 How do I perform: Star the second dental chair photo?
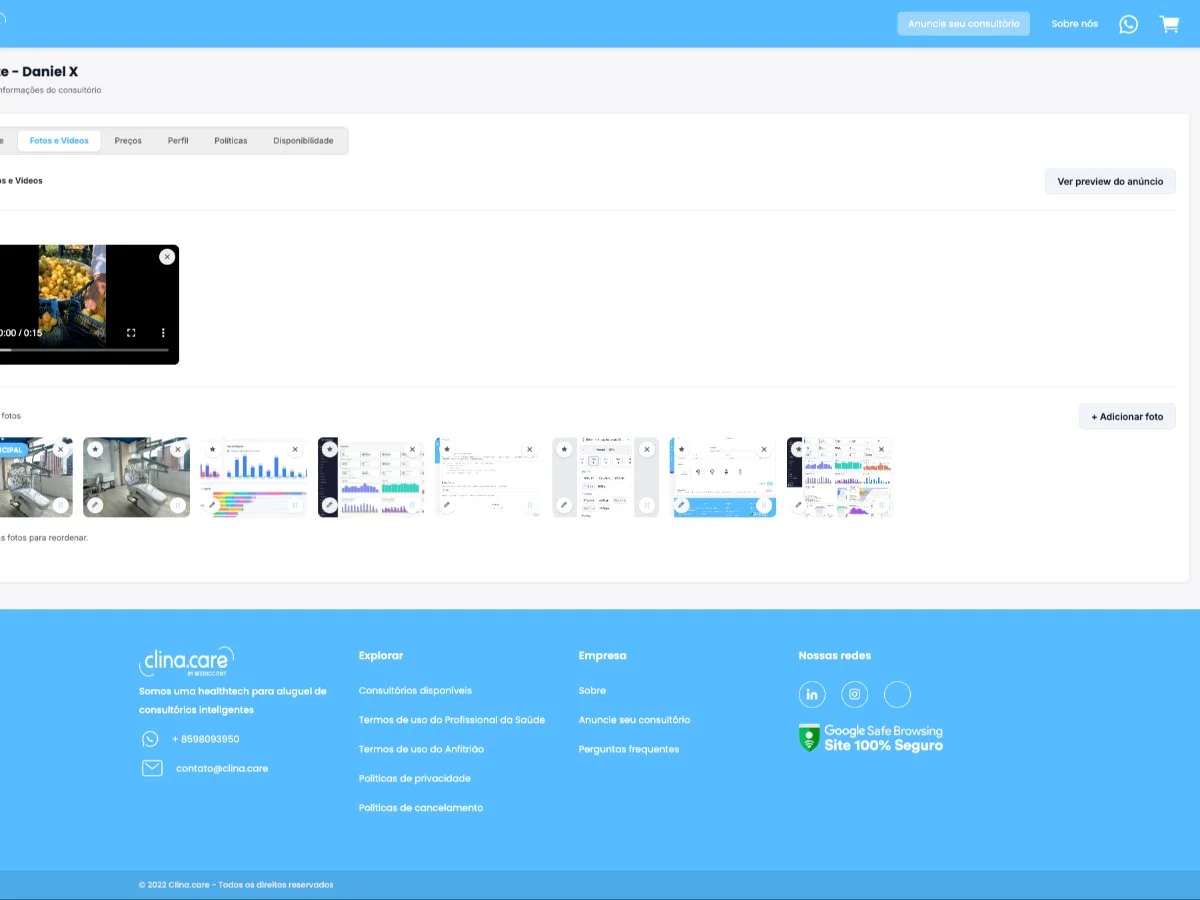pos(95,450)
